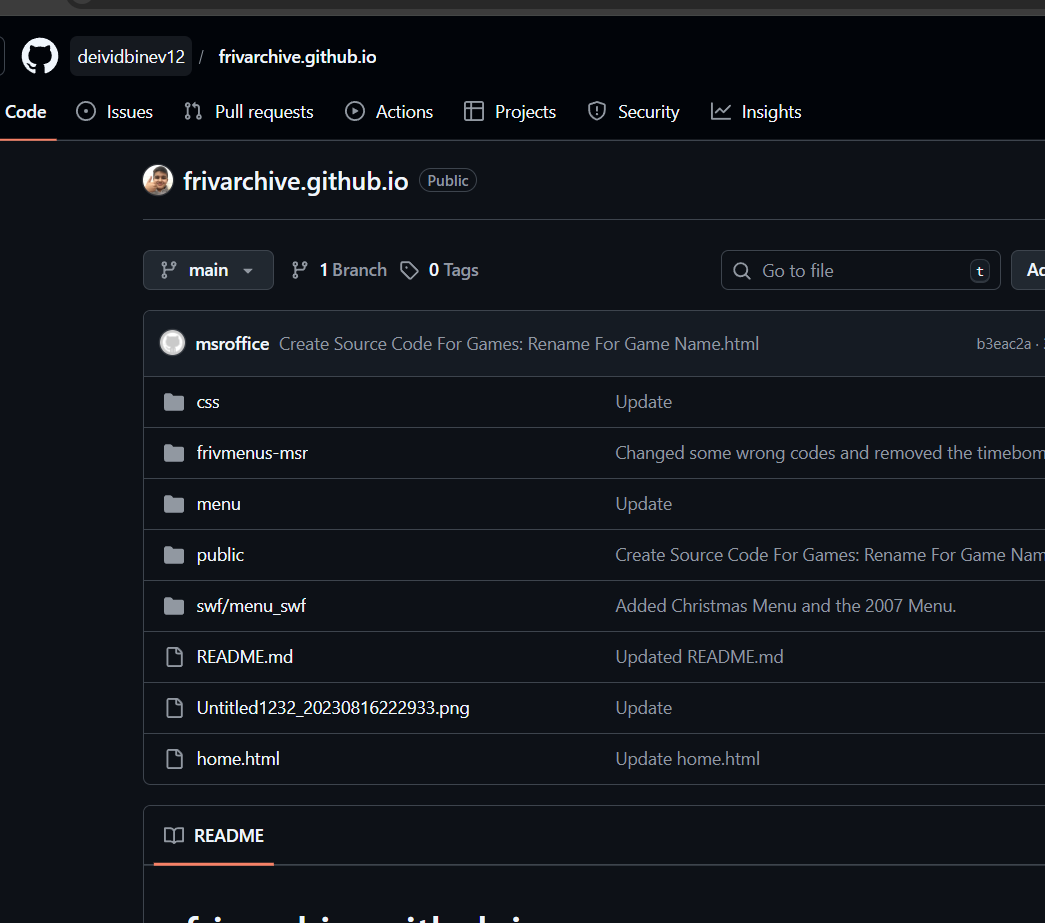Click folder icon for public
This screenshot has height=923, width=1045.
[174, 554]
